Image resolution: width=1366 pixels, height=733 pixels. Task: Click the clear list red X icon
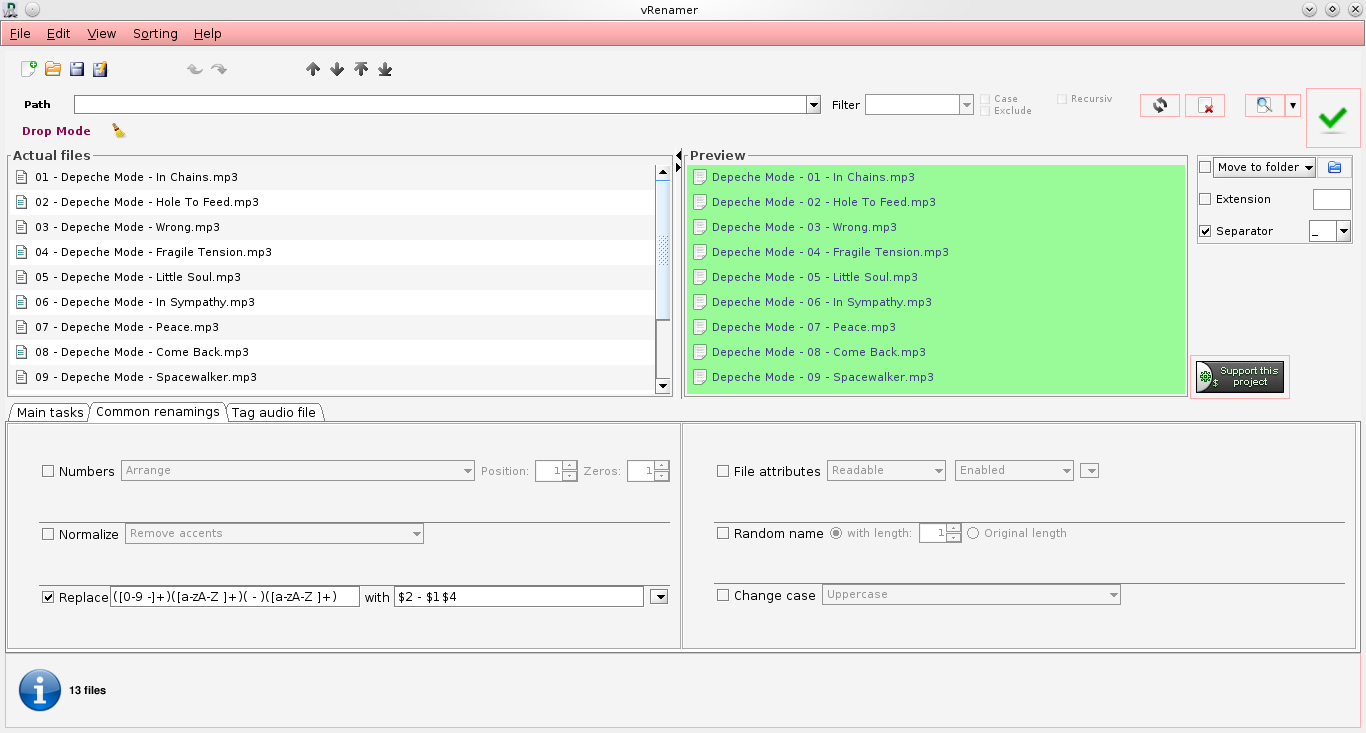[1205, 105]
